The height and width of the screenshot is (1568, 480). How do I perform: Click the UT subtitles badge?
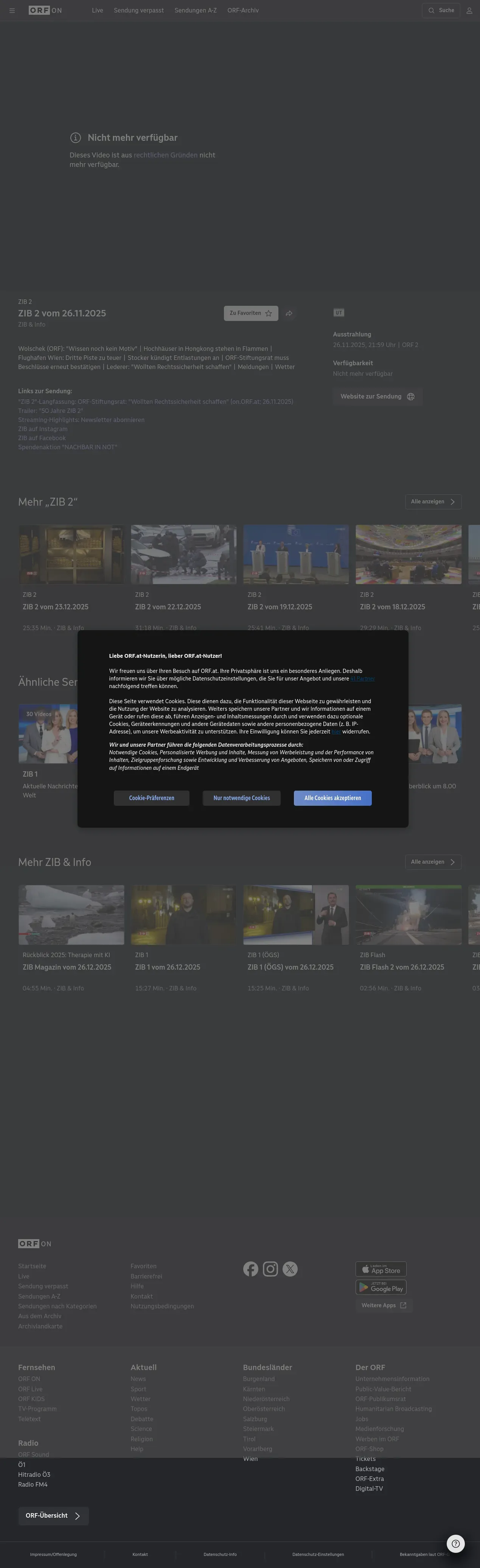click(339, 312)
